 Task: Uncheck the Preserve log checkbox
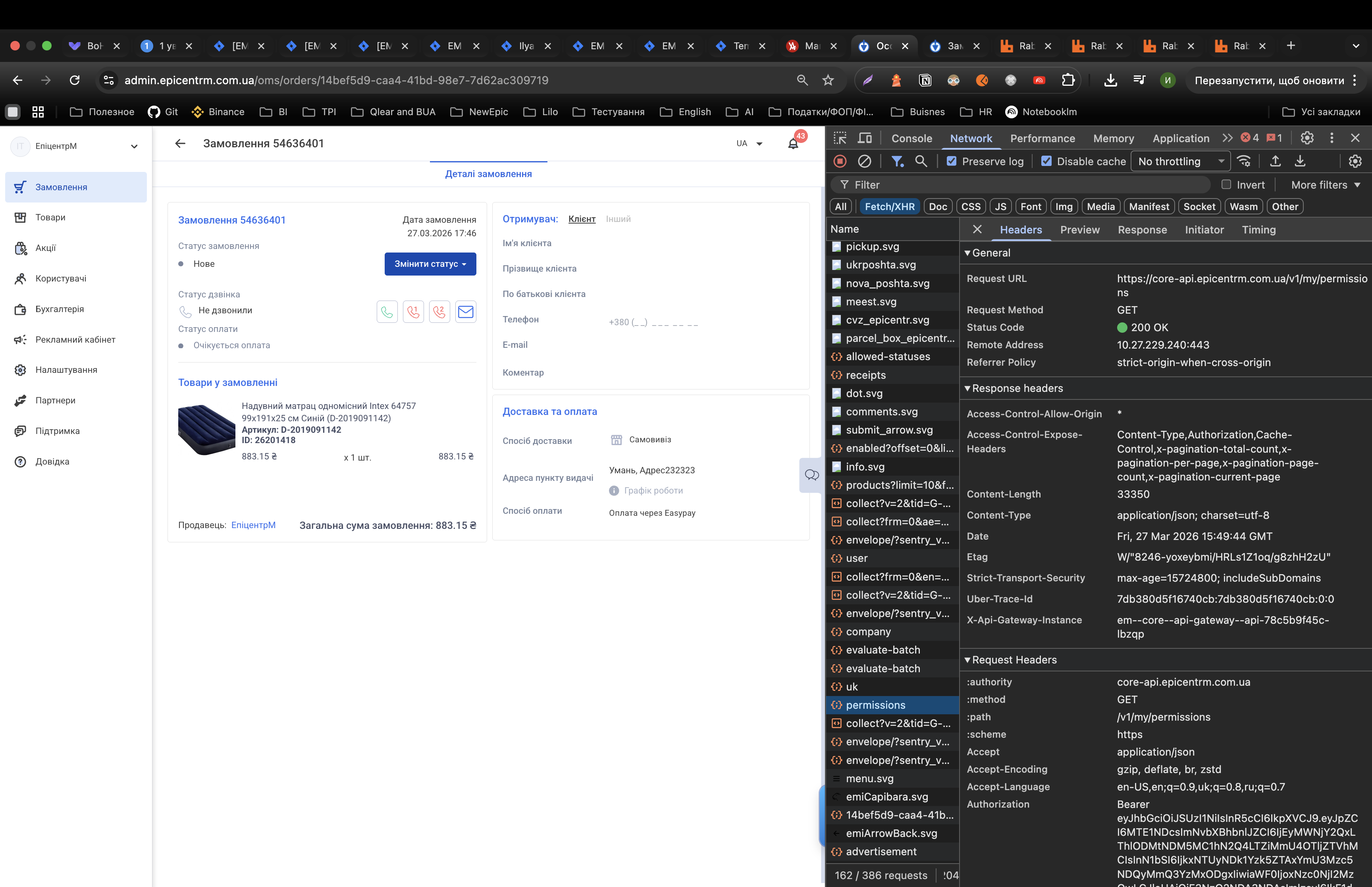[952, 161]
